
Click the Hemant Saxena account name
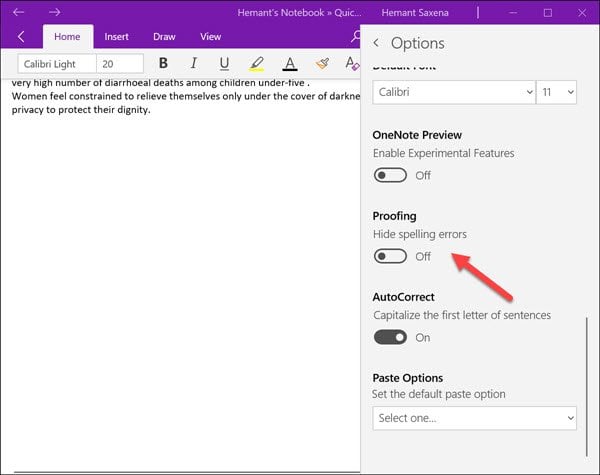click(415, 13)
